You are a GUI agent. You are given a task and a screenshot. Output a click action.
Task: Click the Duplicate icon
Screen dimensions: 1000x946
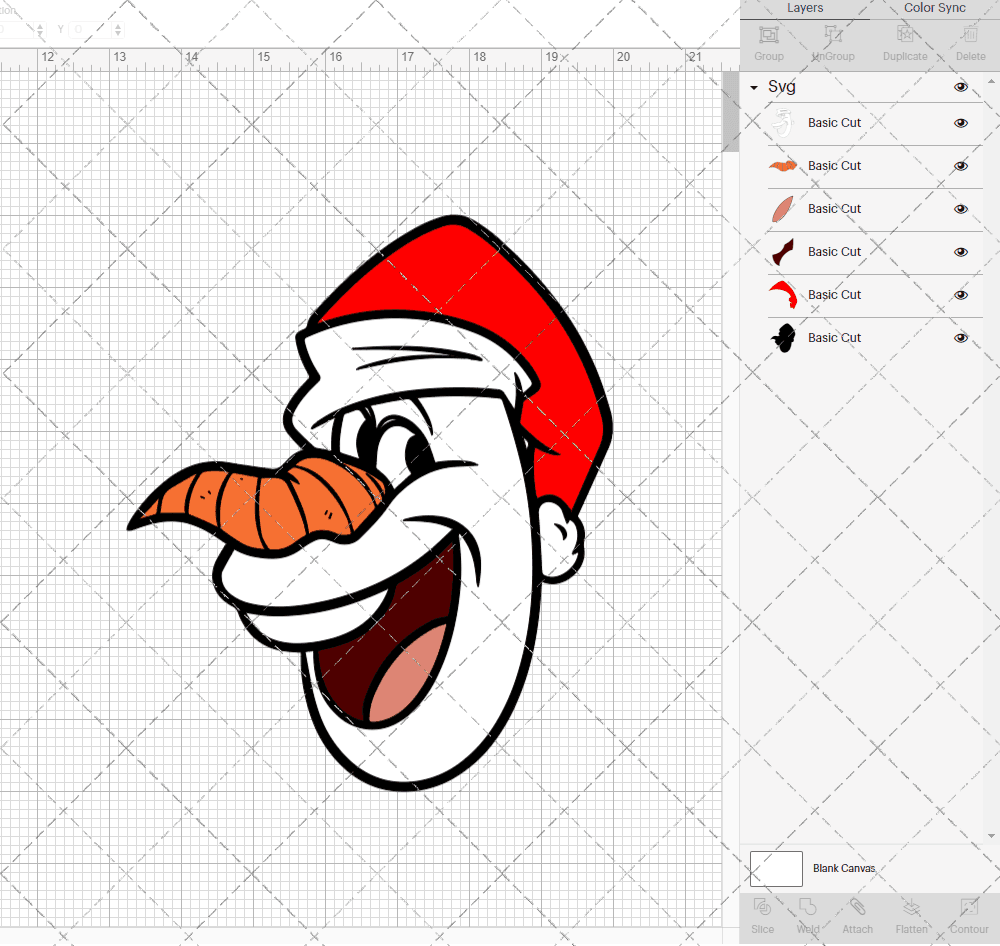coord(905,35)
